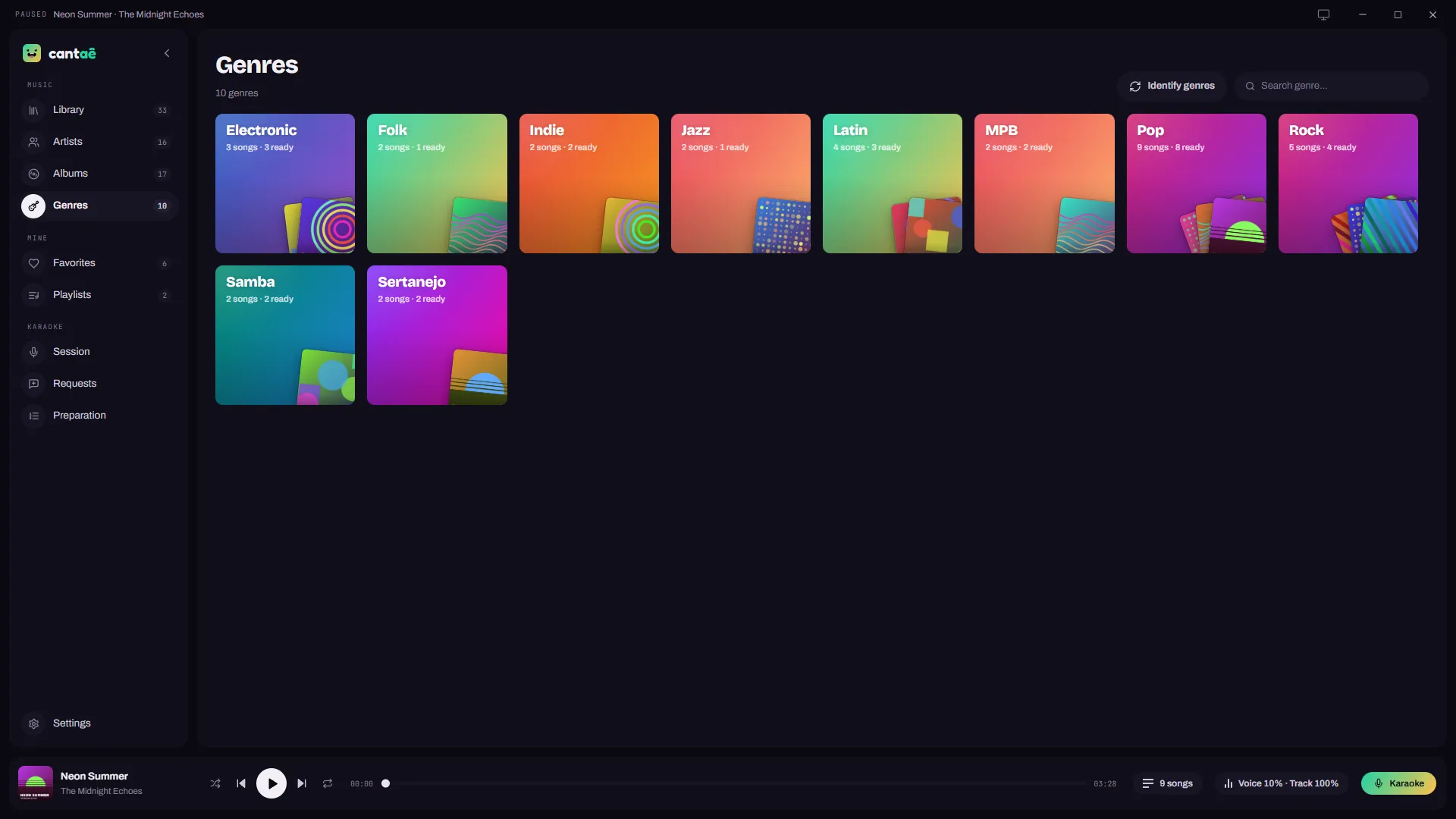
Task: Open the MPB genre card
Action: coord(1044,184)
